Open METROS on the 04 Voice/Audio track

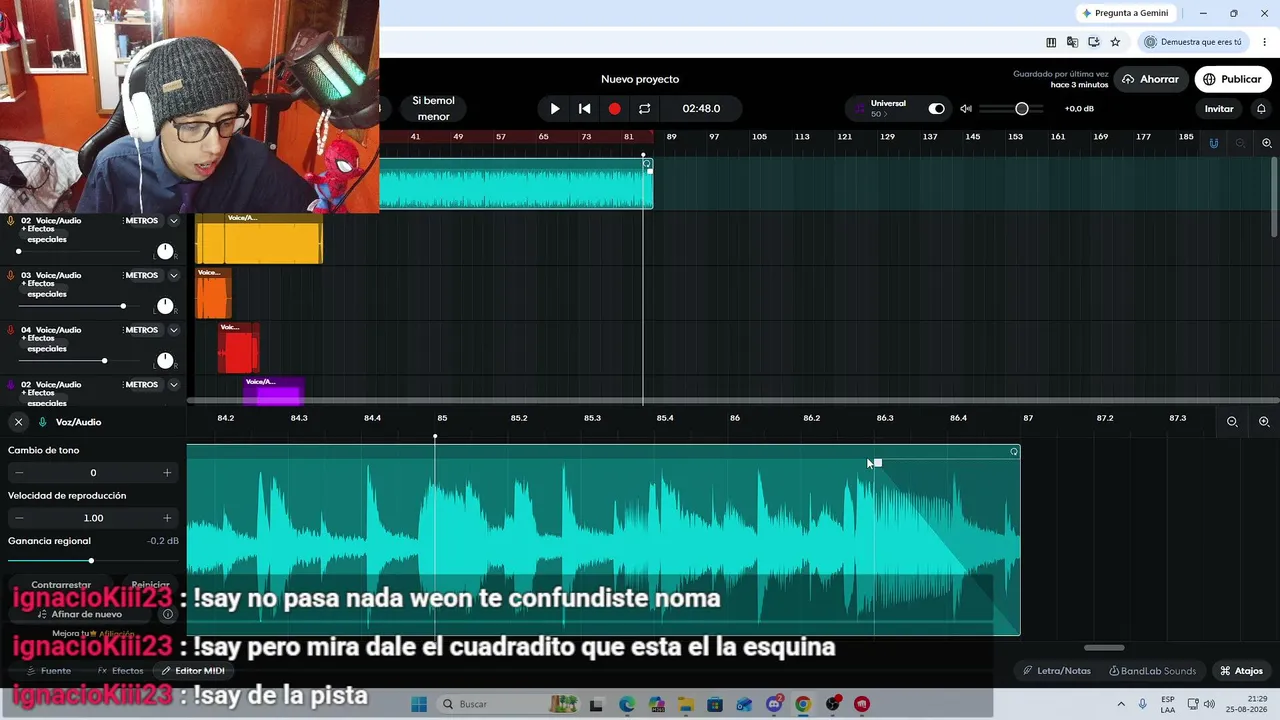[x=141, y=330]
